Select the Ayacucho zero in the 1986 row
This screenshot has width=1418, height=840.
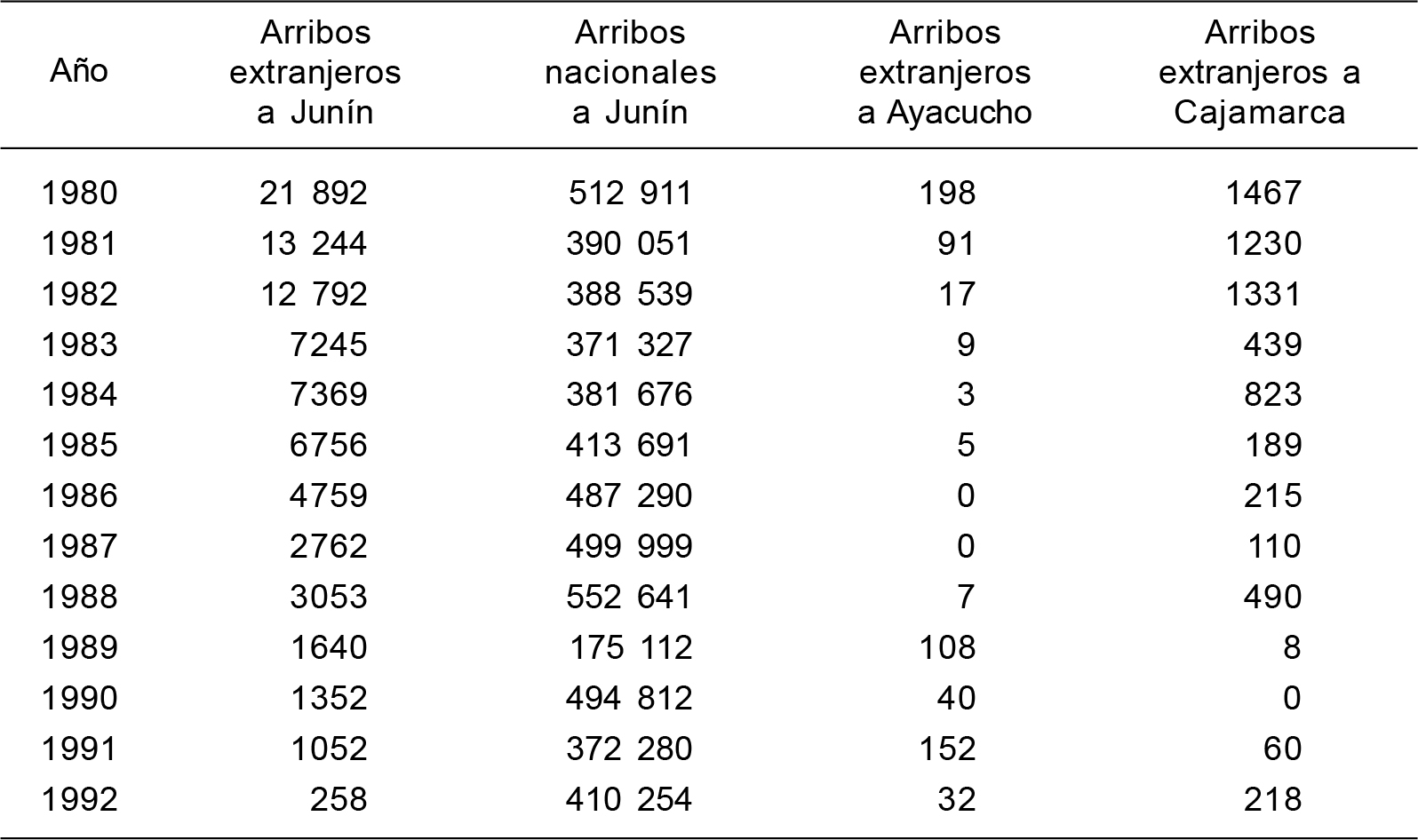tap(966, 495)
